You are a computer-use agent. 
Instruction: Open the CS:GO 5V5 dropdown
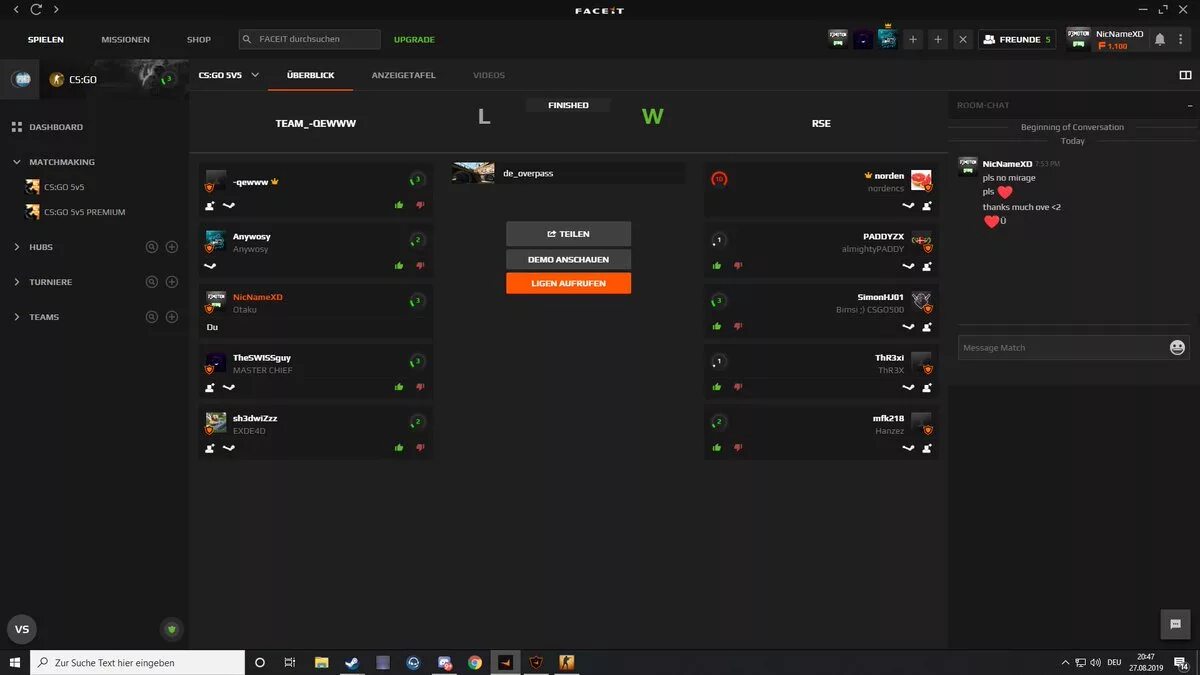(229, 75)
